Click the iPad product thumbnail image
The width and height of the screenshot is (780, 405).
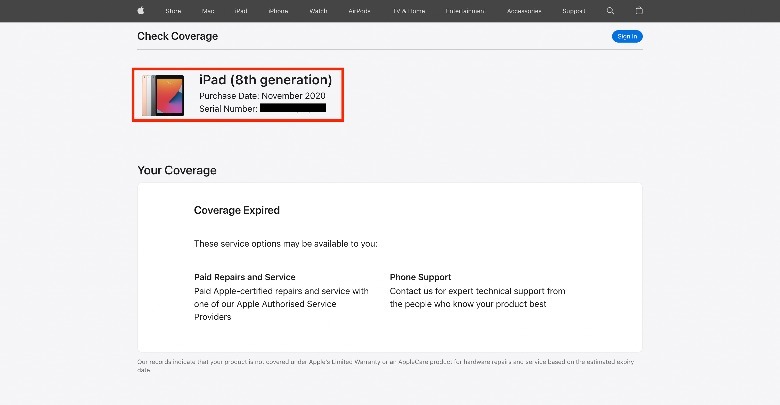pyautogui.click(x=163, y=95)
